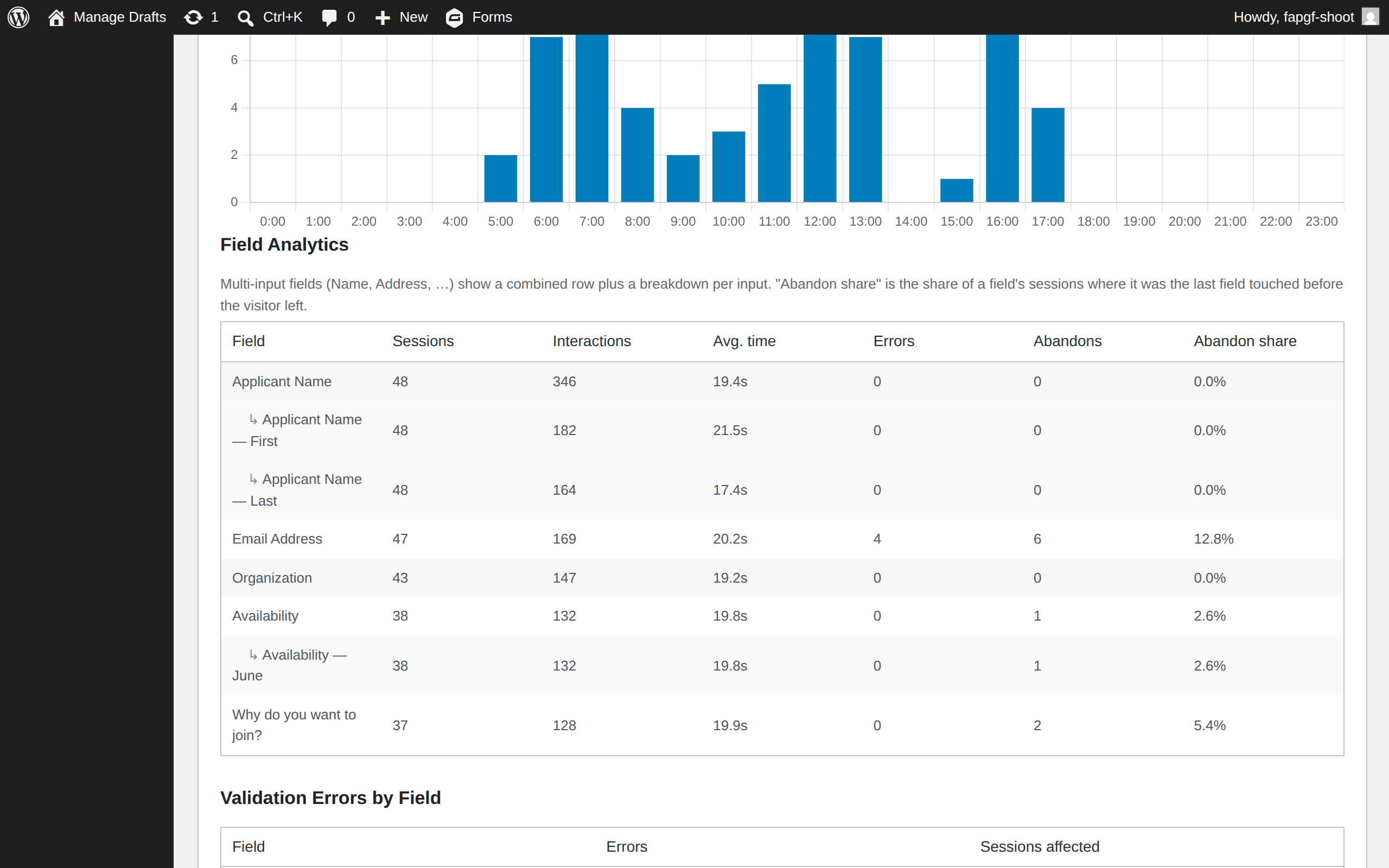Image resolution: width=1389 pixels, height=868 pixels.
Task: Click the Validation Errors by Field heading
Action: (x=330, y=798)
